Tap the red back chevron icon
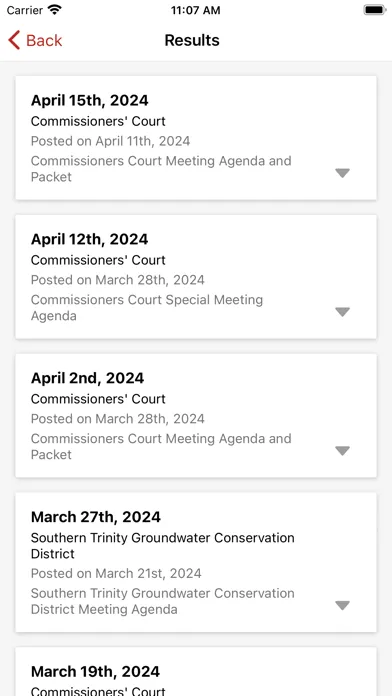Viewport: 392px width, 696px height. [x=14, y=40]
